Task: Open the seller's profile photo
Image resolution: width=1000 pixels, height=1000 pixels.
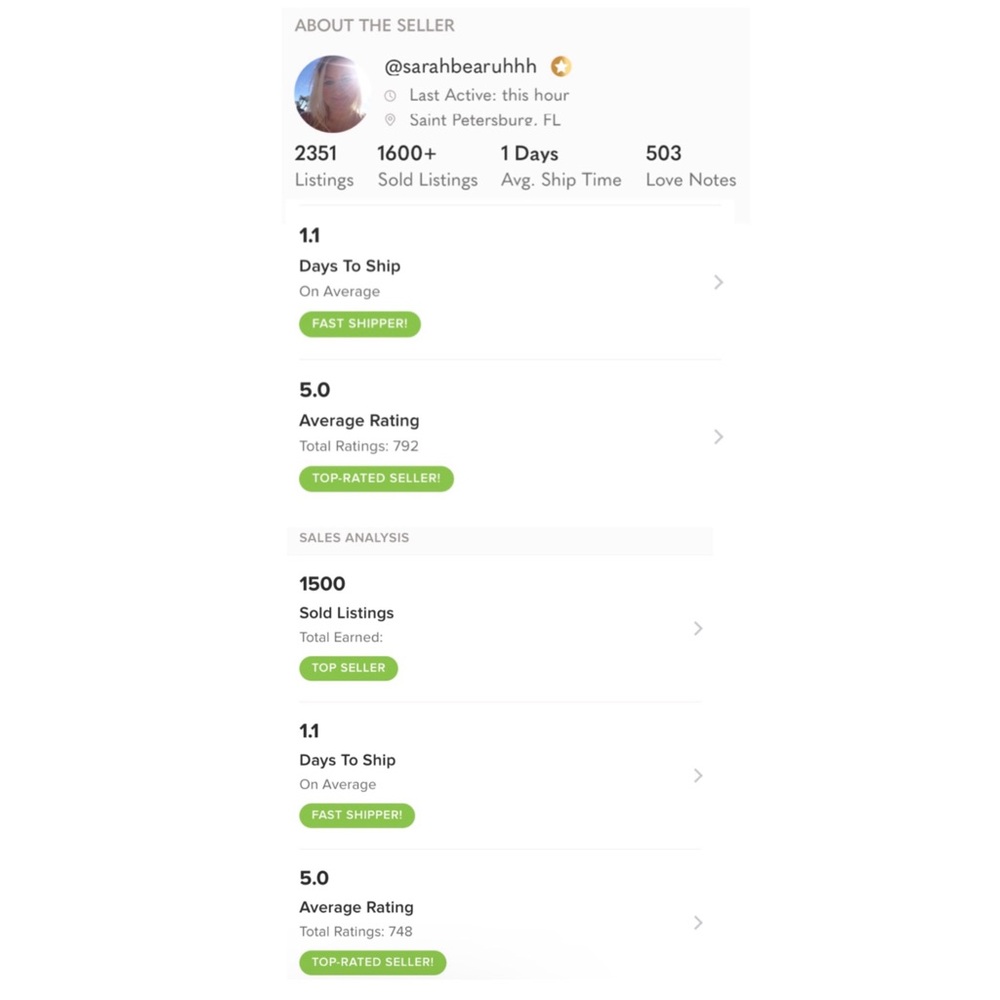Action: 331,94
